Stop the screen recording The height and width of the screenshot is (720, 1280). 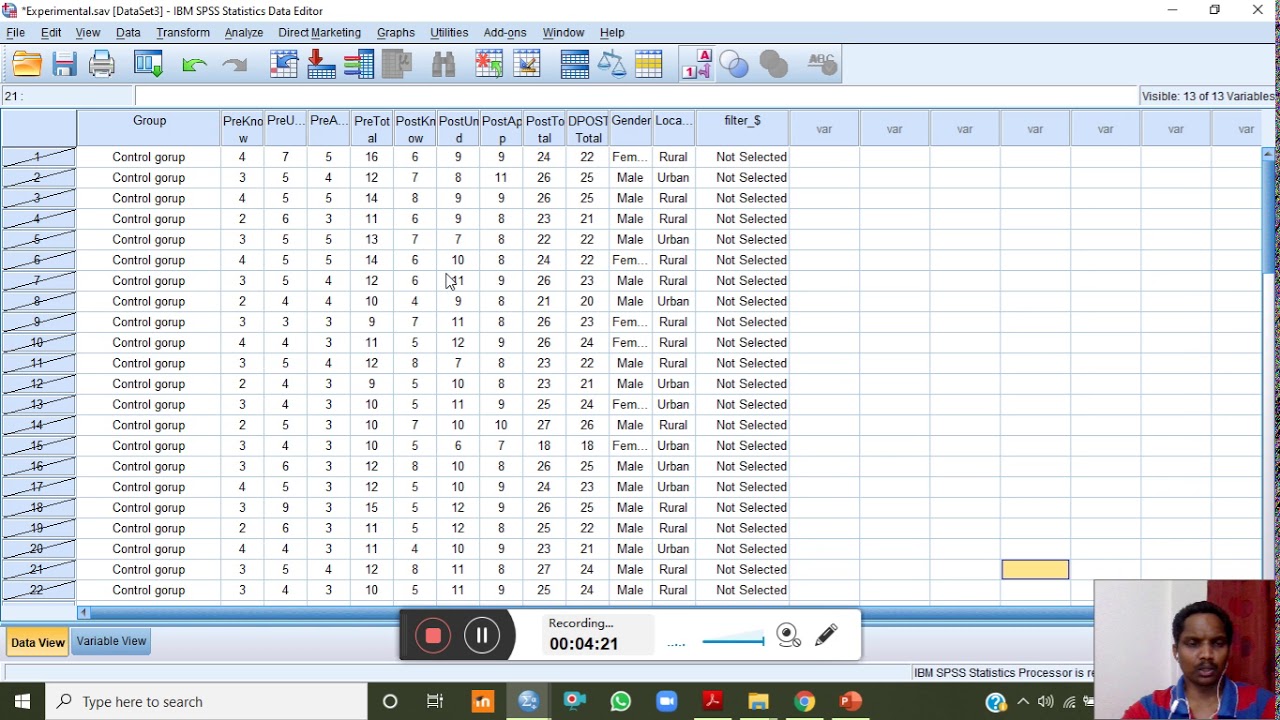(x=433, y=635)
